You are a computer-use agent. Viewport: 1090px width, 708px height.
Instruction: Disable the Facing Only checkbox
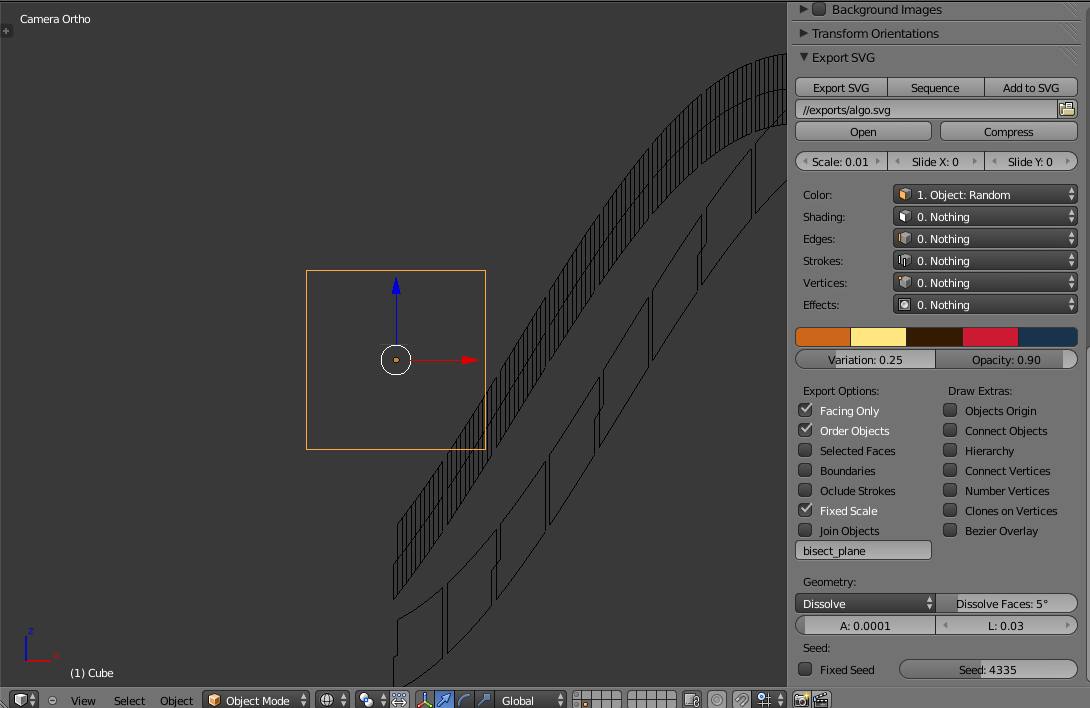point(805,410)
